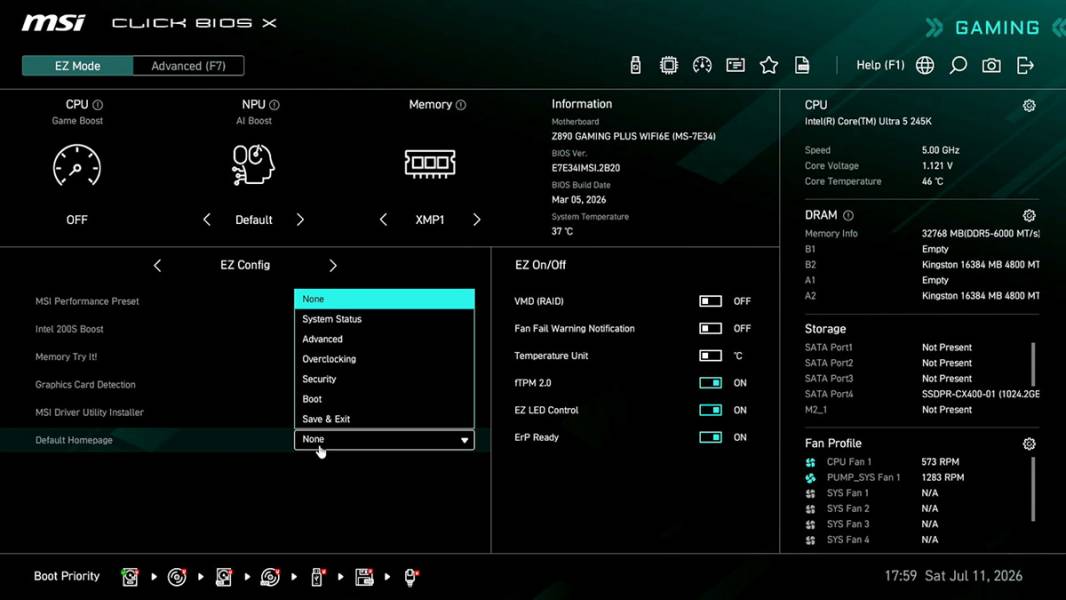Click the NPU AI Boost head icon
1066x600 pixels.
coord(254,164)
